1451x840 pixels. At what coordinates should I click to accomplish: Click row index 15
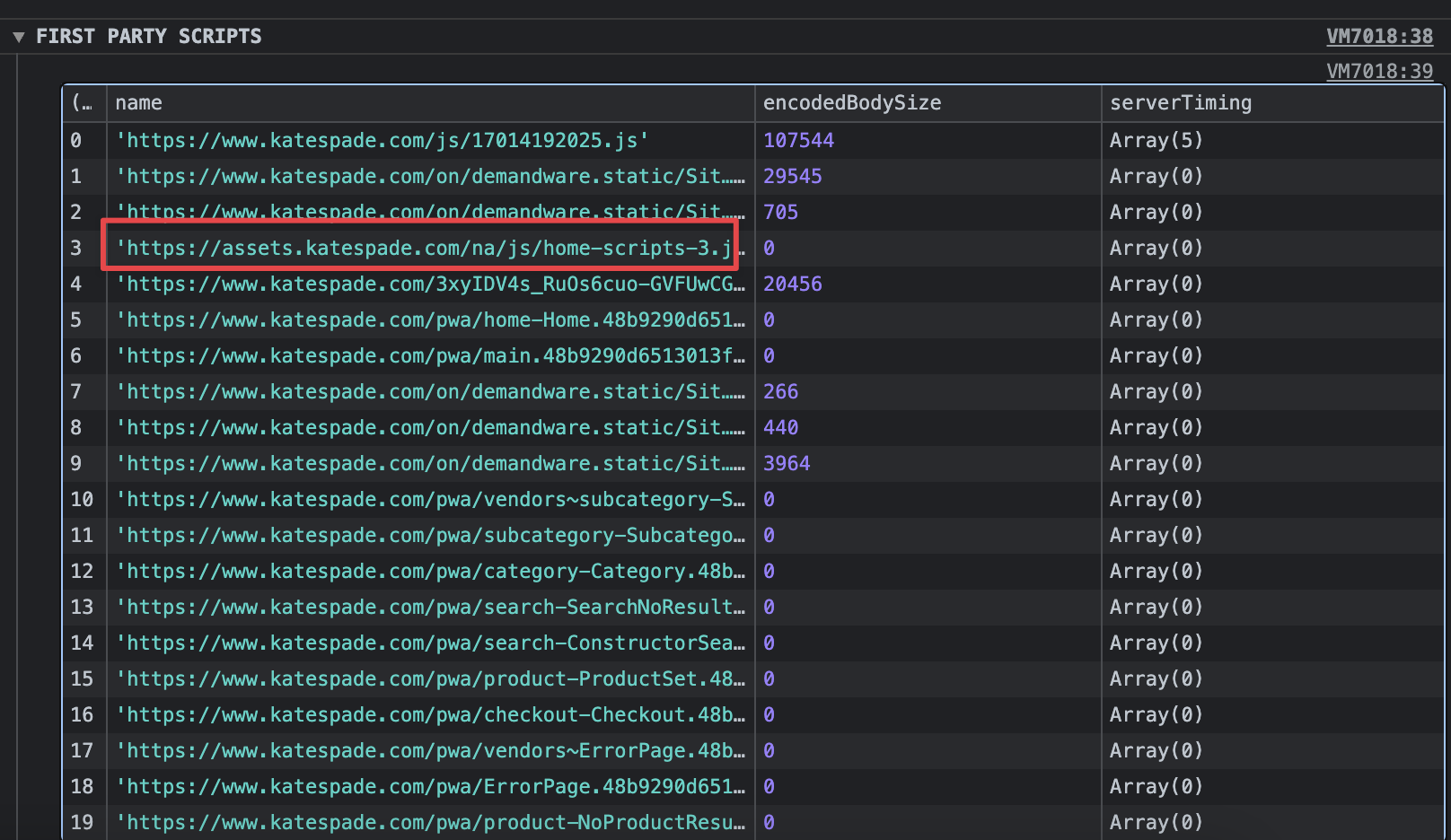tap(82, 678)
